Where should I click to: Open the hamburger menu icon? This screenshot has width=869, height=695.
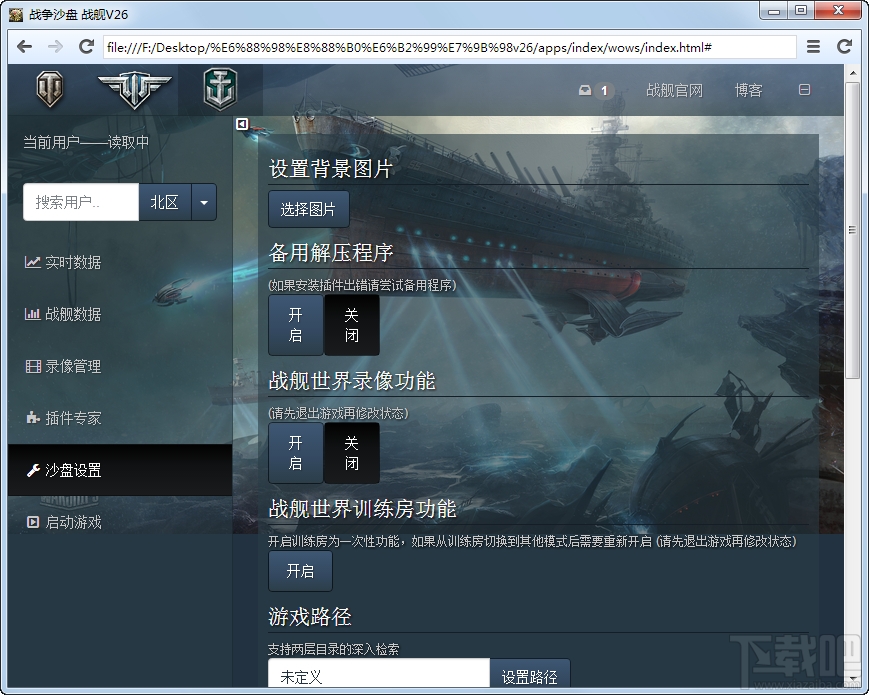(813, 47)
